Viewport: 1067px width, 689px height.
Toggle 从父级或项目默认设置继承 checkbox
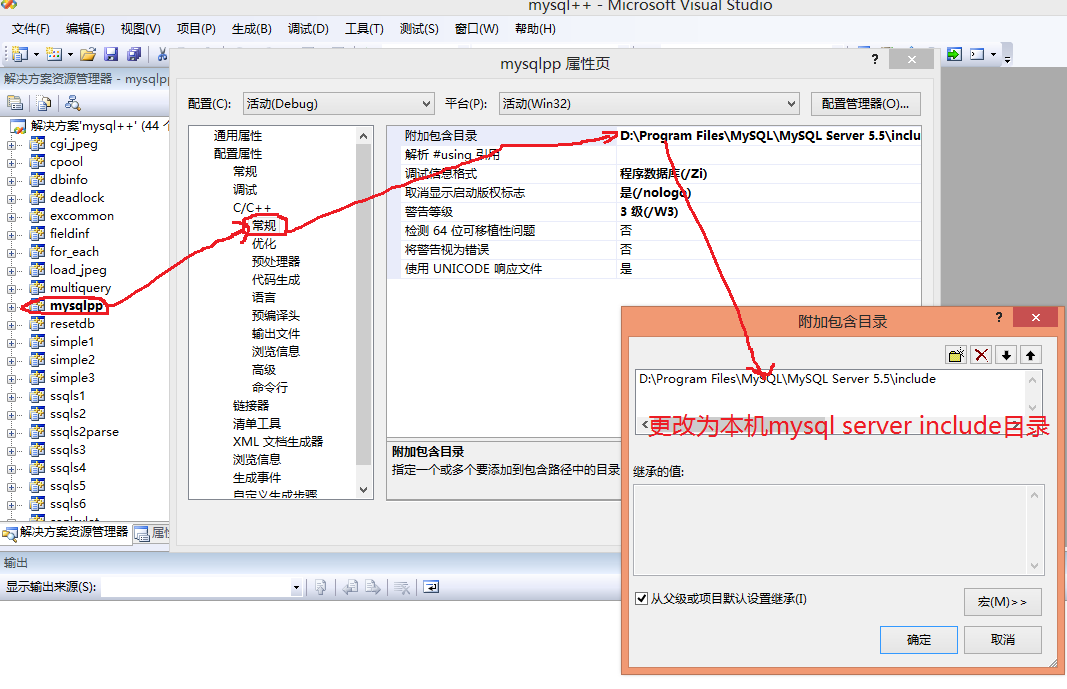coord(641,599)
